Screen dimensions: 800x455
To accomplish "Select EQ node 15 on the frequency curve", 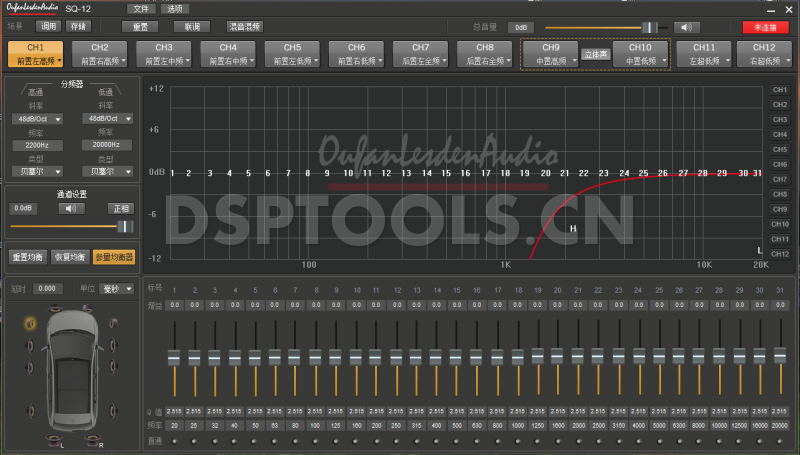I will click(x=446, y=173).
